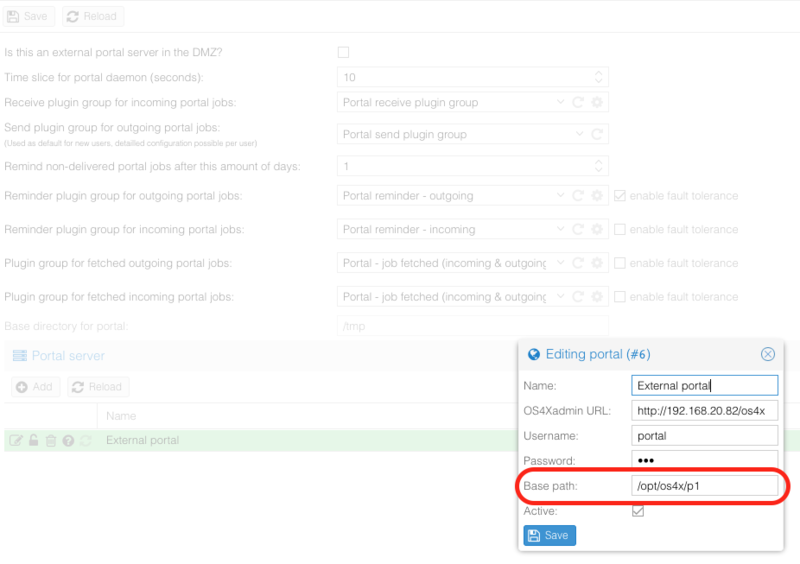Expand the Portal reminder - incoming dropdown
Viewport: 800px width, 564px height.
(x=560, y=229)
